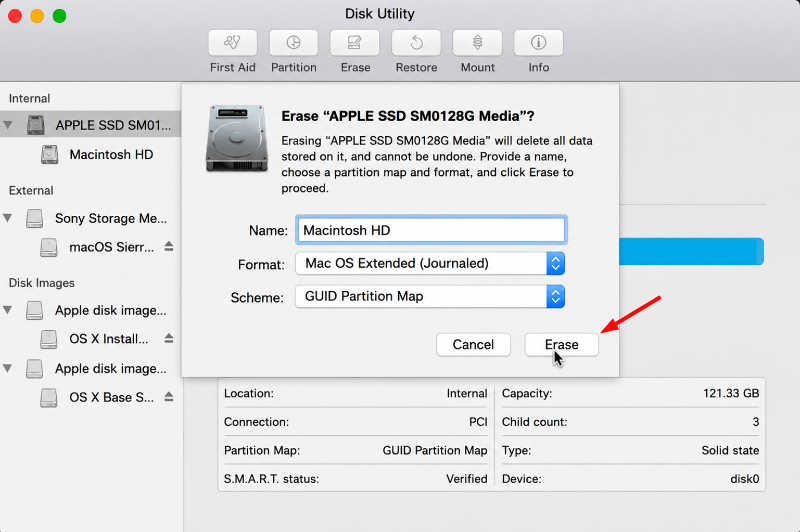Screen dimensions: 800x532
Task: Click the second Apple disk image icon
Action: (x=35, y=368)
